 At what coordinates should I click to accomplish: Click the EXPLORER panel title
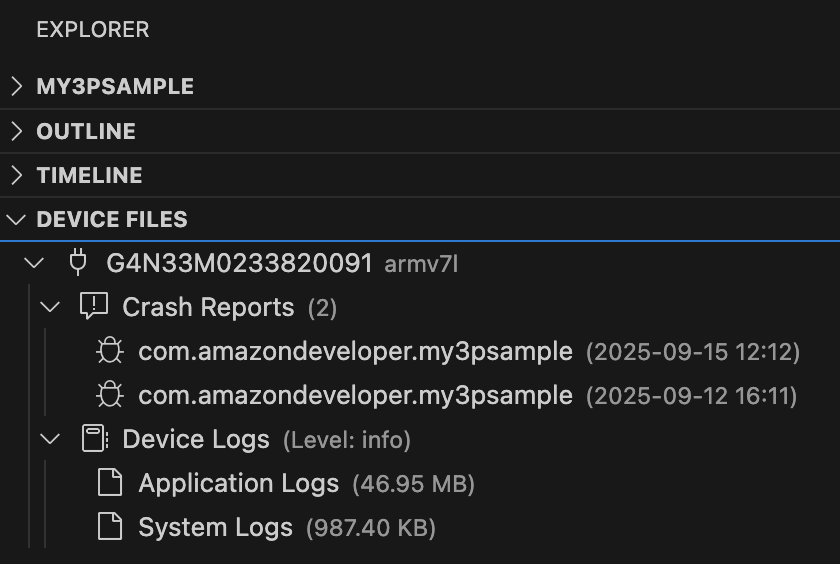[x=92, y=30]
